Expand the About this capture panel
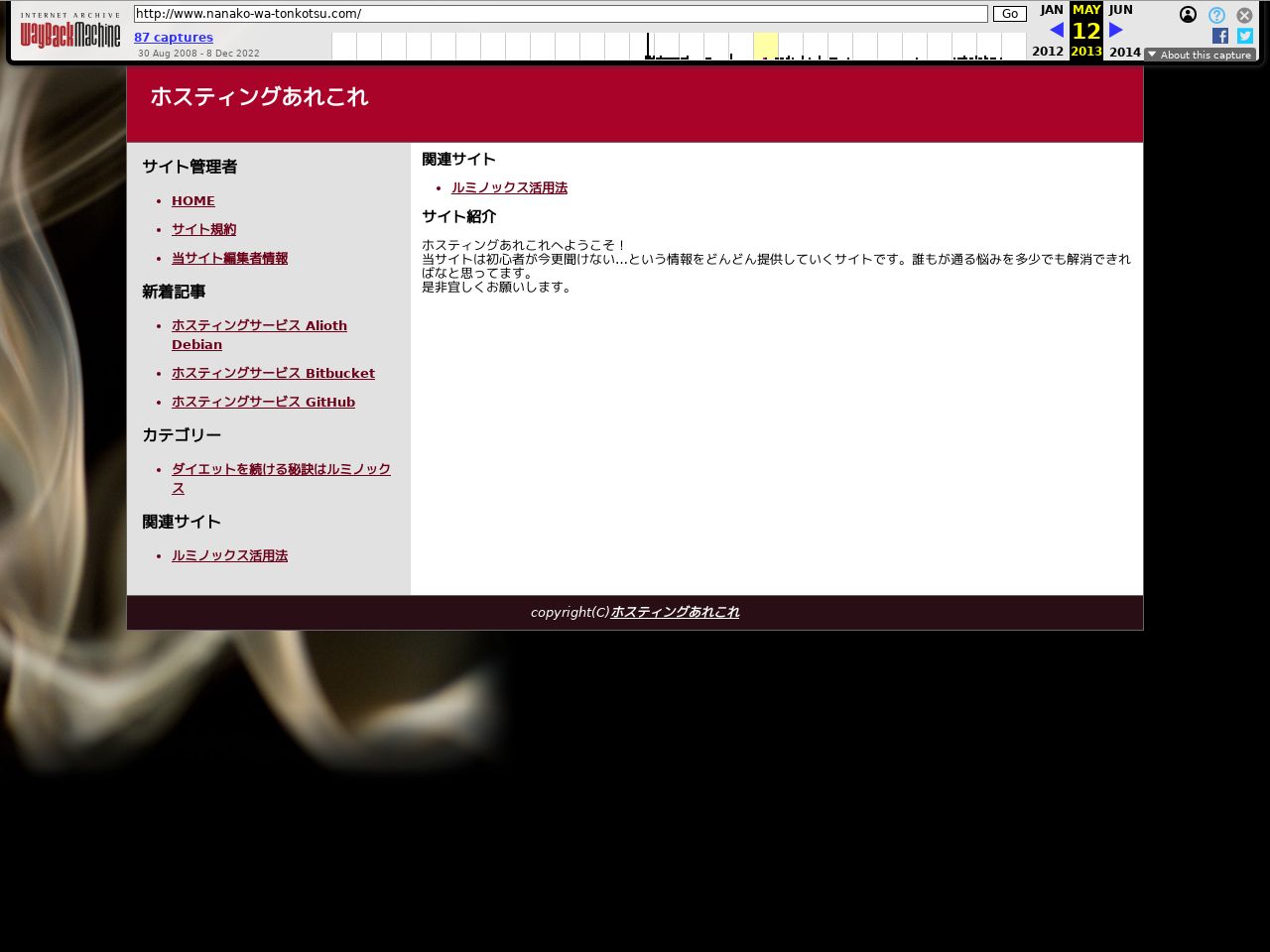Screen dimensions: 1270x952 point(1200,55)
